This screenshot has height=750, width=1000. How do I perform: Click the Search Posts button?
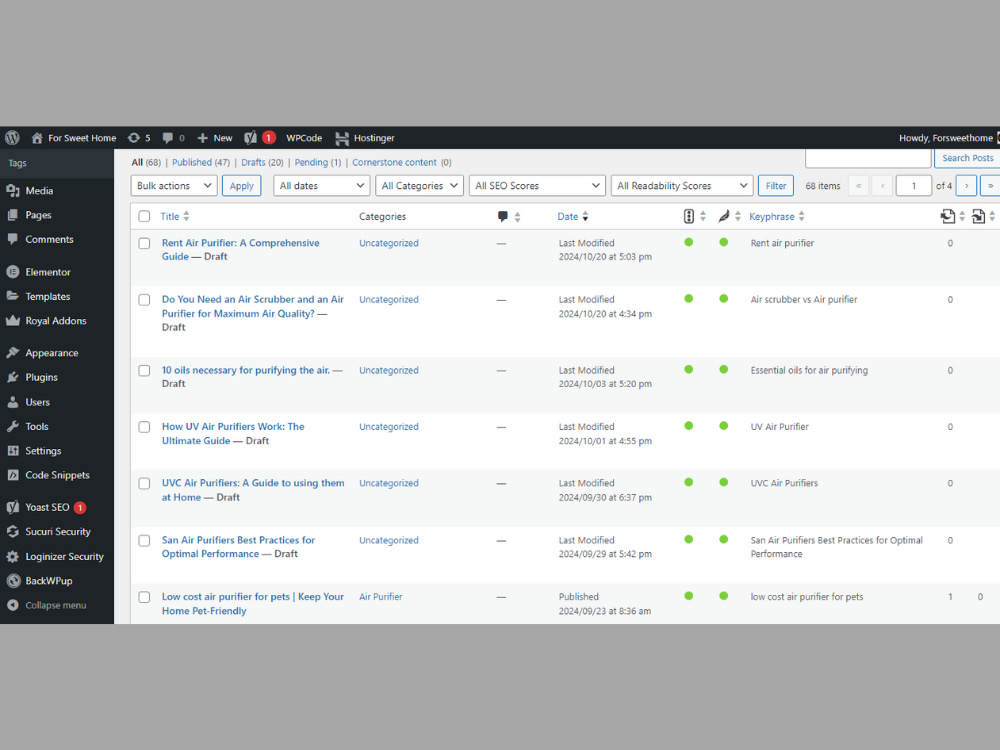click(x=967, y=158)
